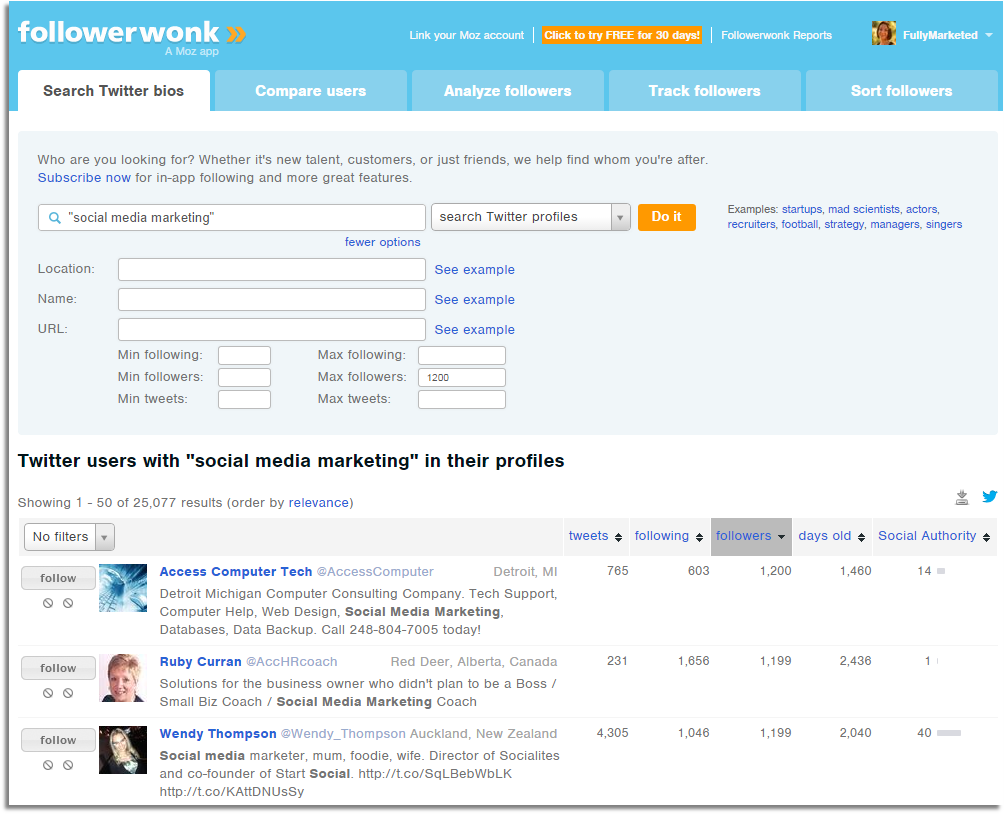This screenshot has width=1004, height=814.
Task: Open Access Computer Tech profile thumbnail
Action: [123, 588]
